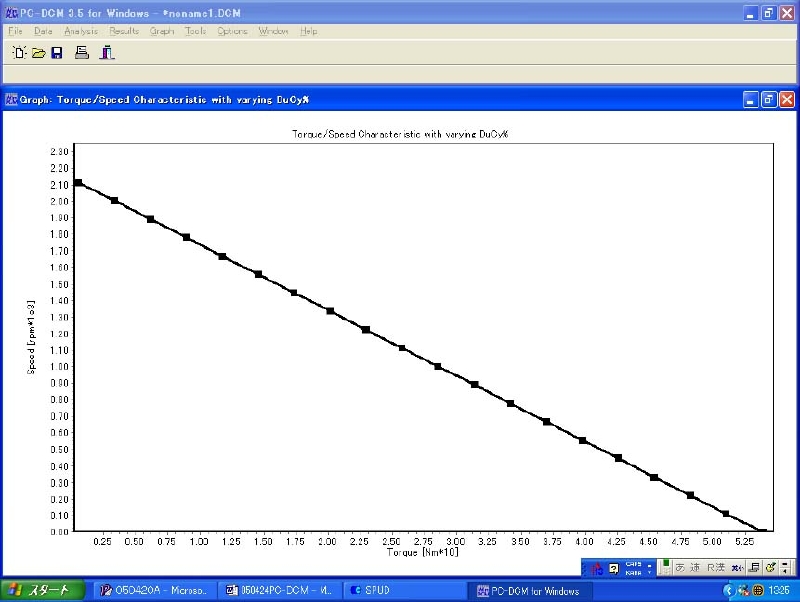Screen dimensions: 800x602
Task: Click the Print toolbar icon
Action: tap(82, 52)
